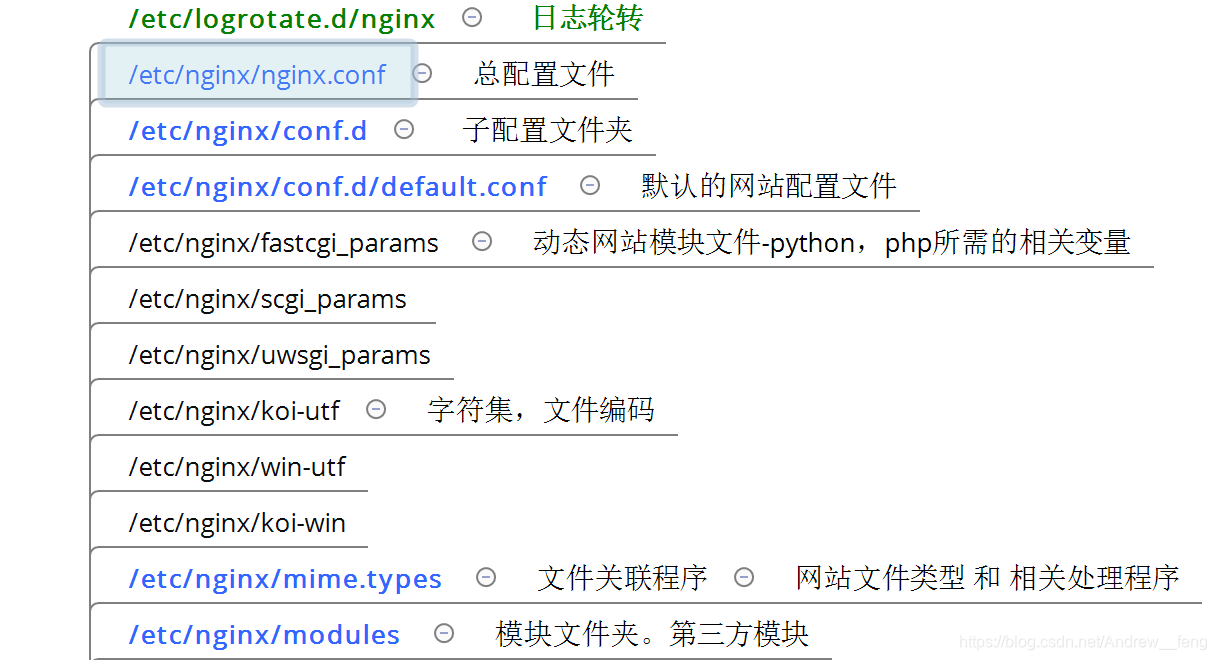The image size is (1216, 660).
Task: Collapse the /etc/nginx/modules node
Action: click(444, 633)
